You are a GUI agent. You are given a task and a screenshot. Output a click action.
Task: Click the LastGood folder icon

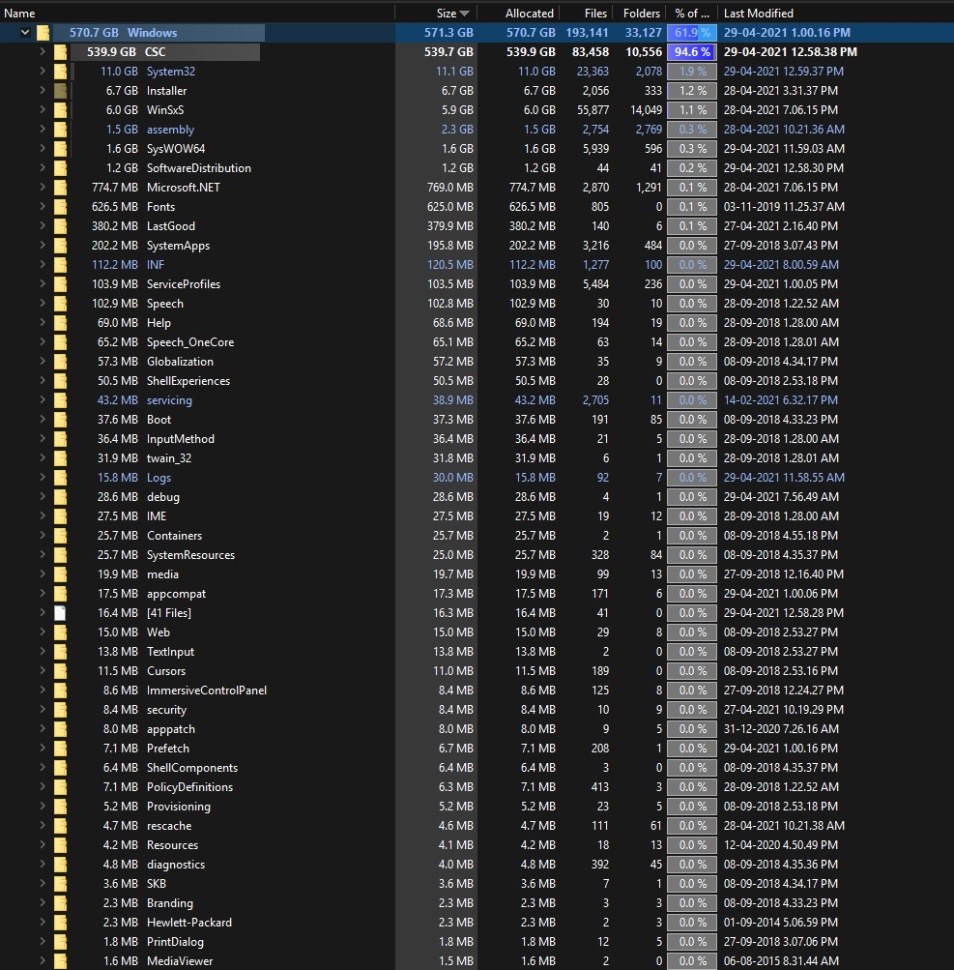pos(60,226)
